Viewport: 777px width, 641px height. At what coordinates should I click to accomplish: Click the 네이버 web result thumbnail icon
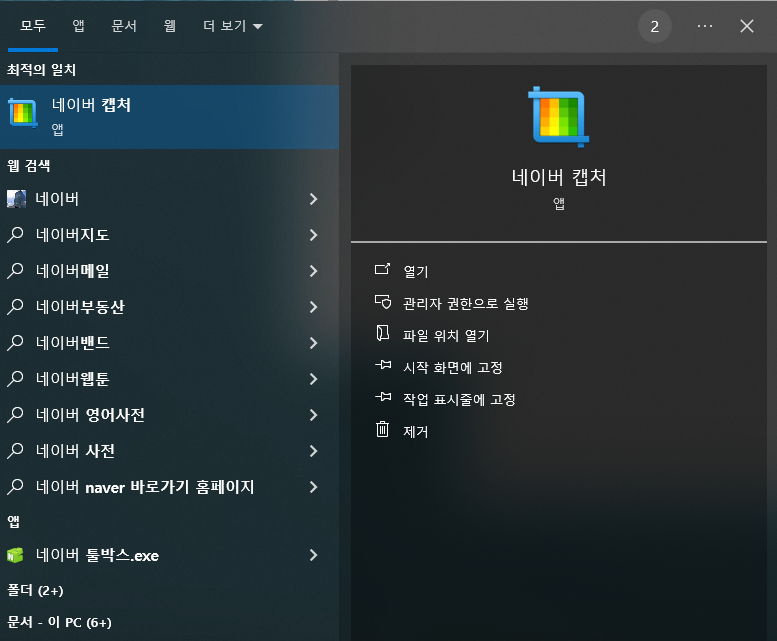[x=16, y=199]
